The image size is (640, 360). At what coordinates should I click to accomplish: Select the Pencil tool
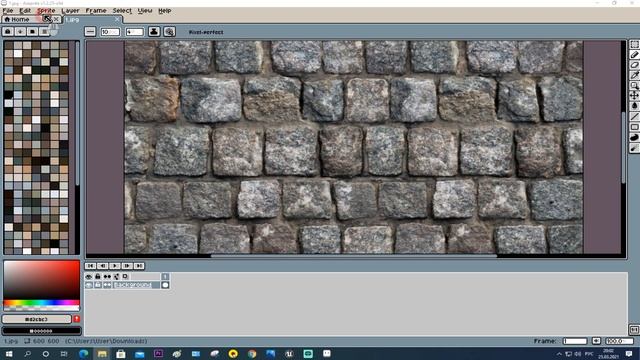pos(634,55)
